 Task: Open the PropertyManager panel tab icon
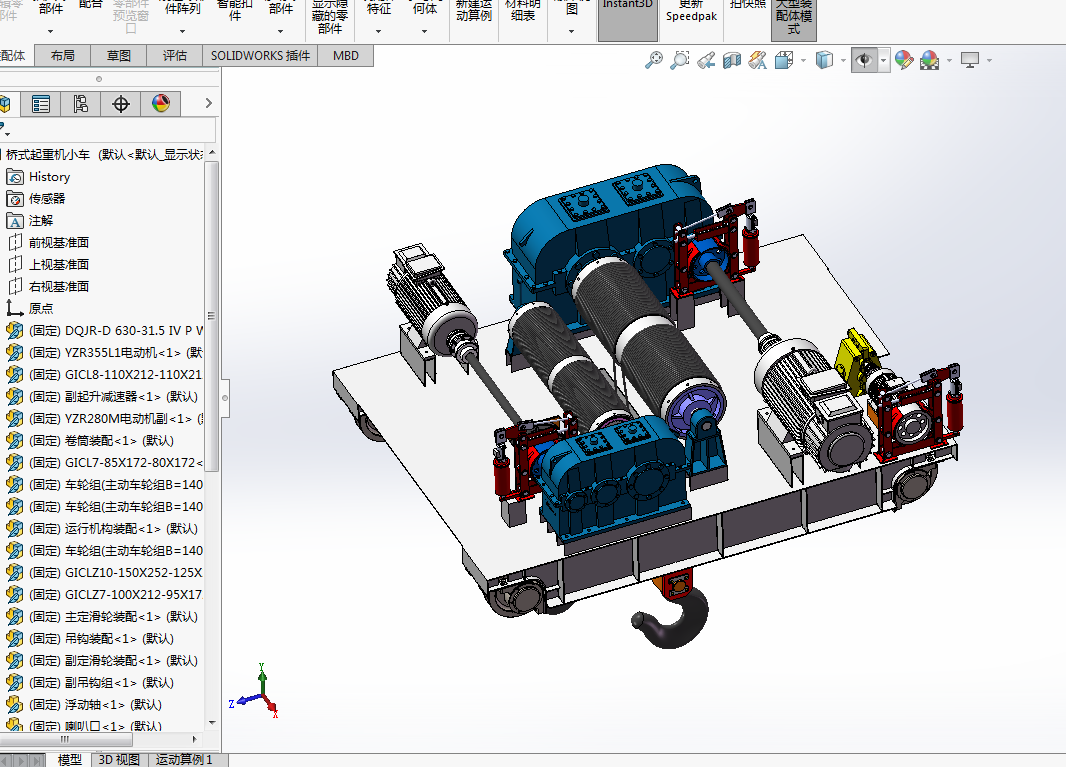tap(41, 103)
